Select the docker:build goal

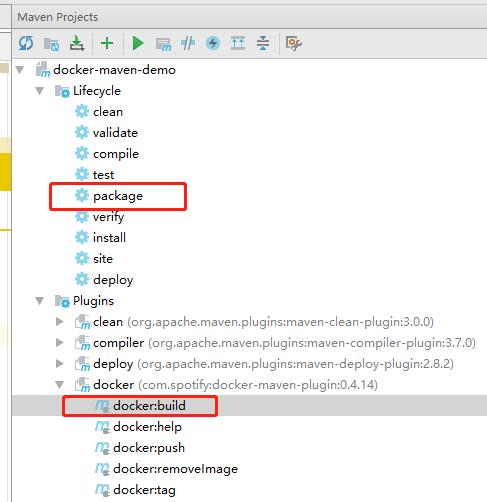coord(149,406)
